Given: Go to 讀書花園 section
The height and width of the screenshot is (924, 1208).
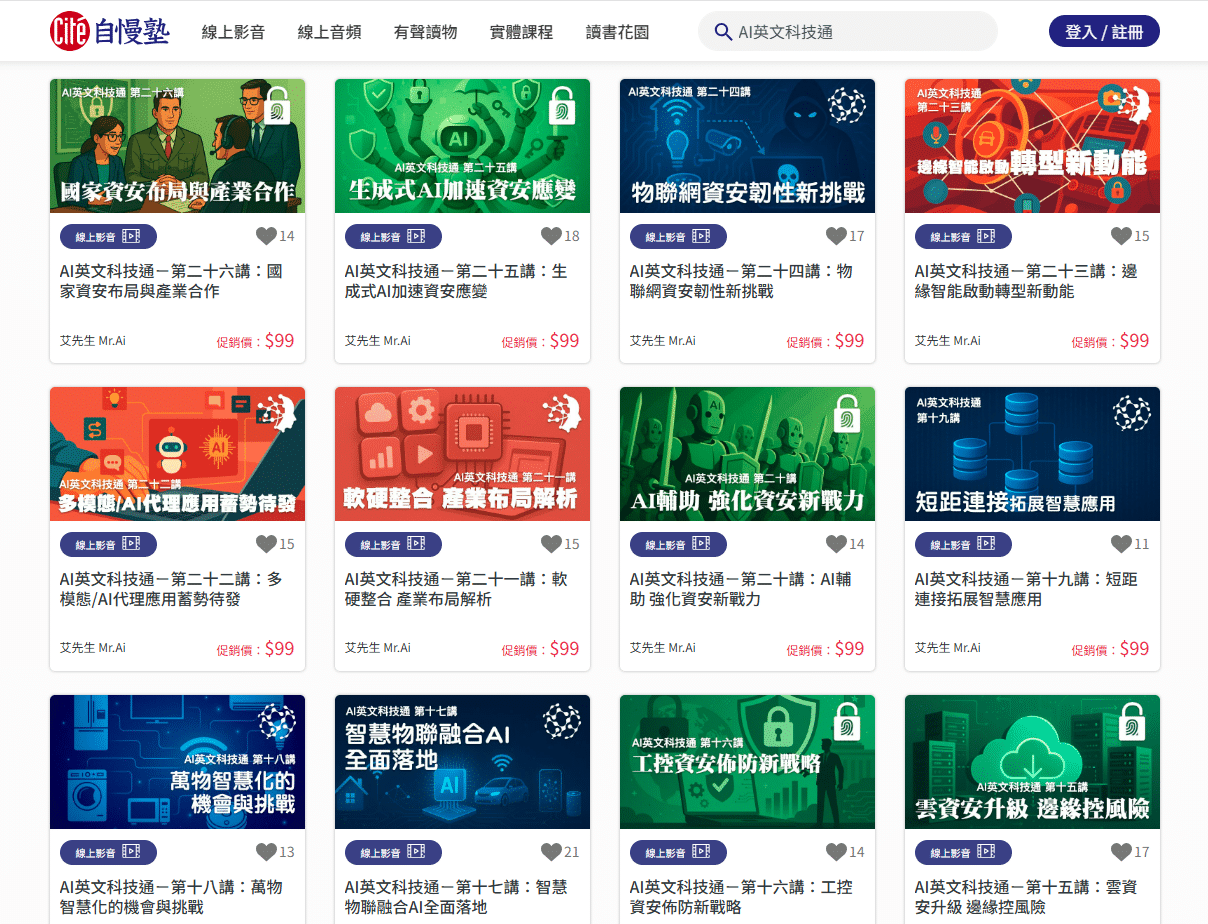Looking at the screenshot, I should pos(617,32).
